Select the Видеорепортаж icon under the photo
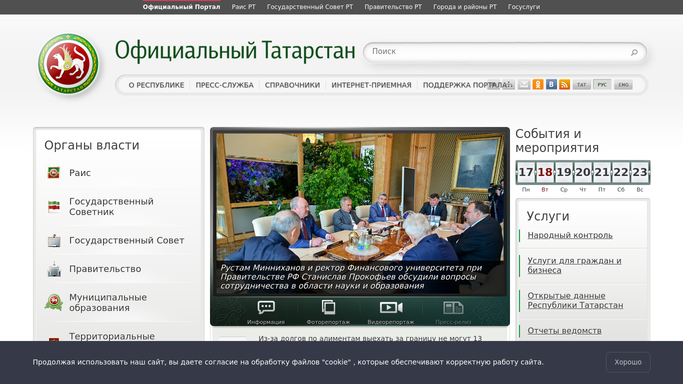This screenshot has width=683, height=384. click(x=391, y=308)
